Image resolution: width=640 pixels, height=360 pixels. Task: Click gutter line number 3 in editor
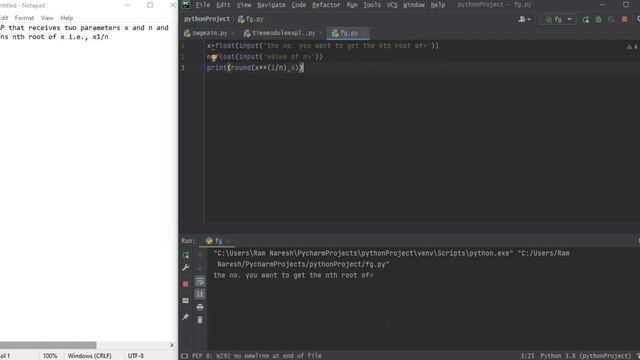click(x=182, y=68)
